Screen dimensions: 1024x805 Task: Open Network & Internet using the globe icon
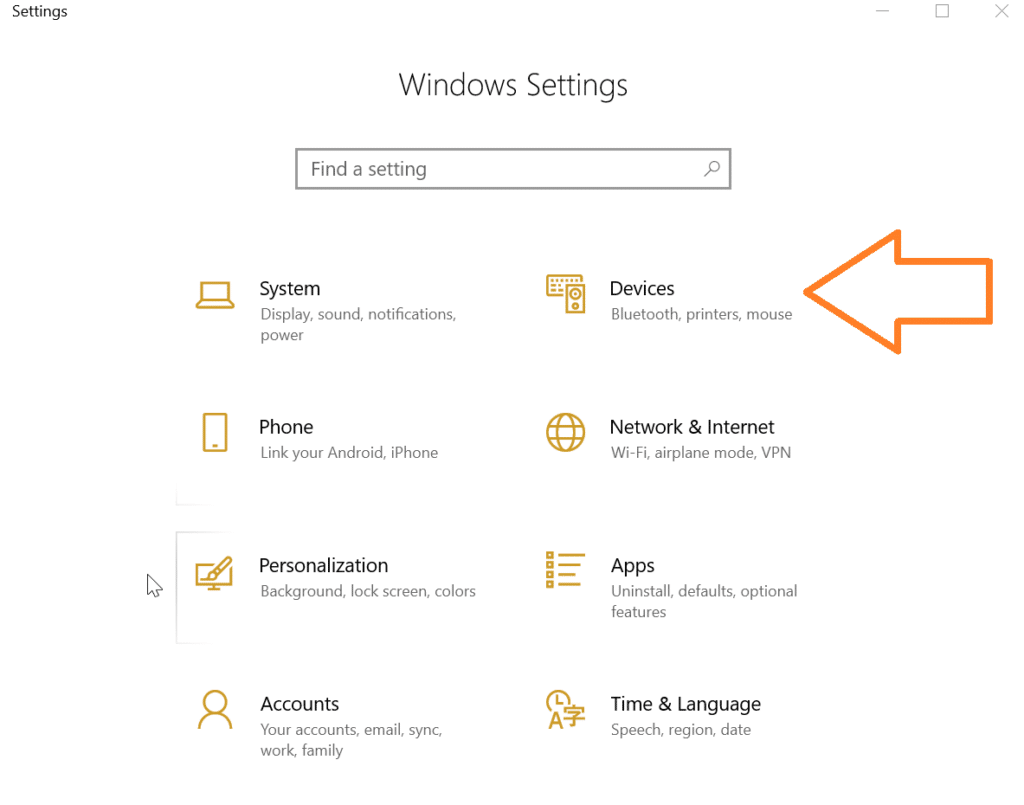[x=566, y=432]
